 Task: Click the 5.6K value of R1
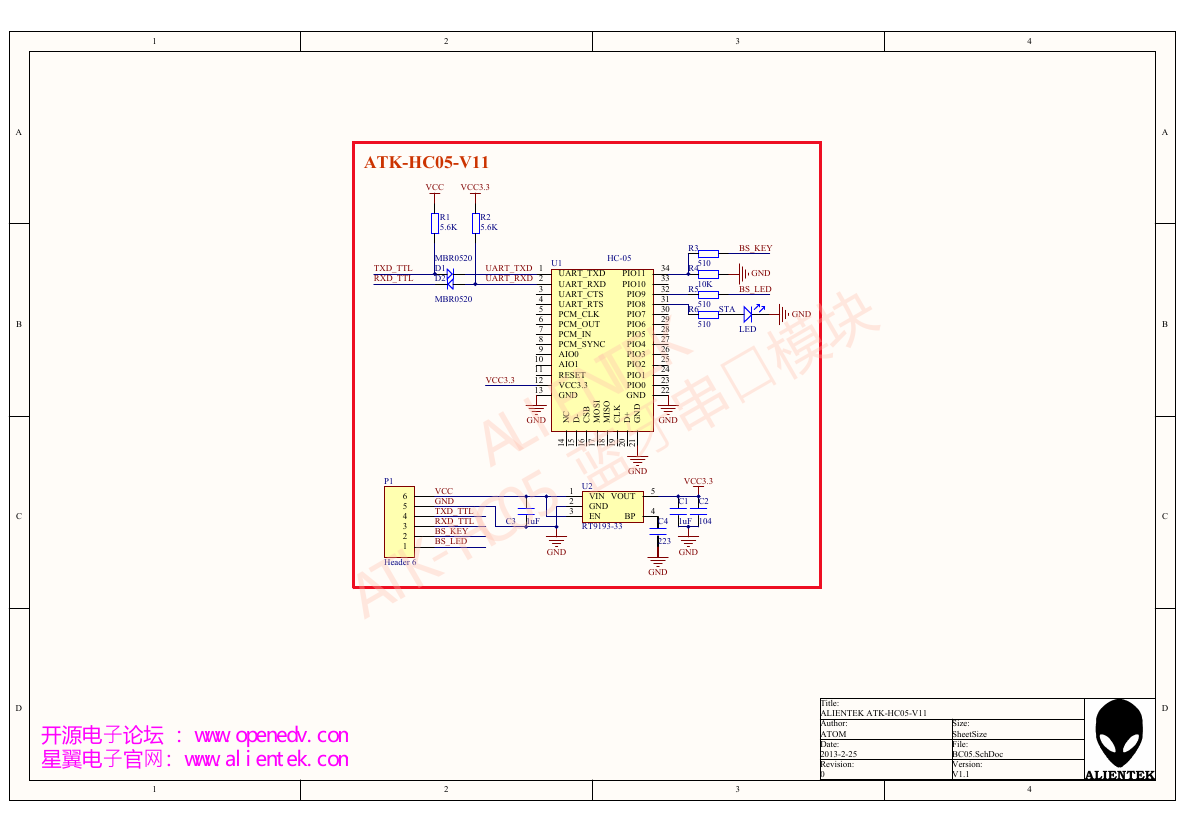pyautogui.click(x=449, y=227)
